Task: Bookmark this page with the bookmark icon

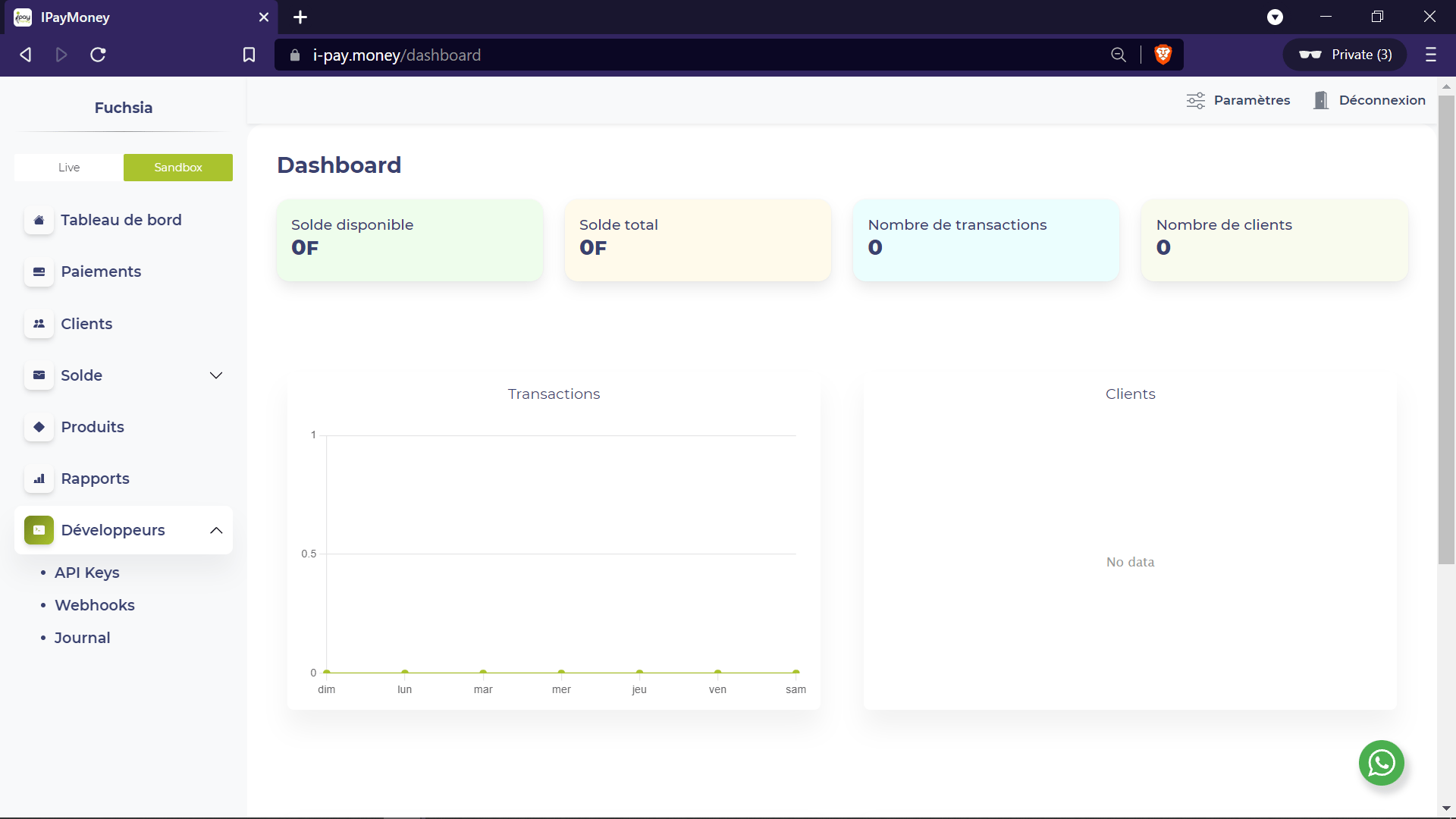Action: (249, 55)
